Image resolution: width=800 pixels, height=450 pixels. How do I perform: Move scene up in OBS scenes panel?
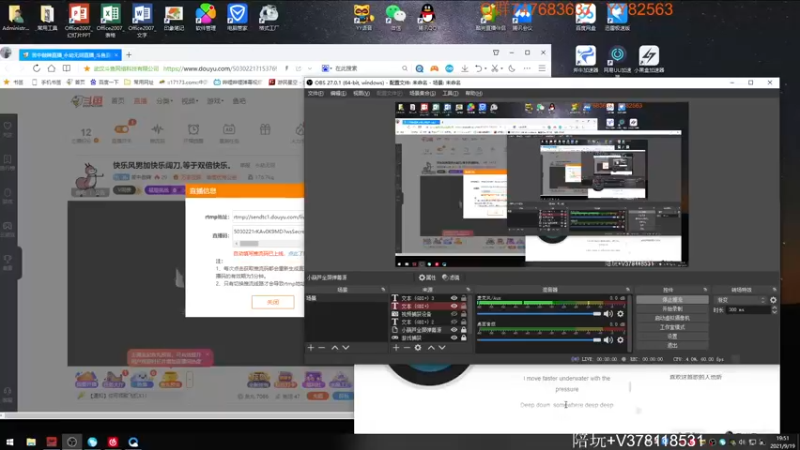tap(335, 347)
